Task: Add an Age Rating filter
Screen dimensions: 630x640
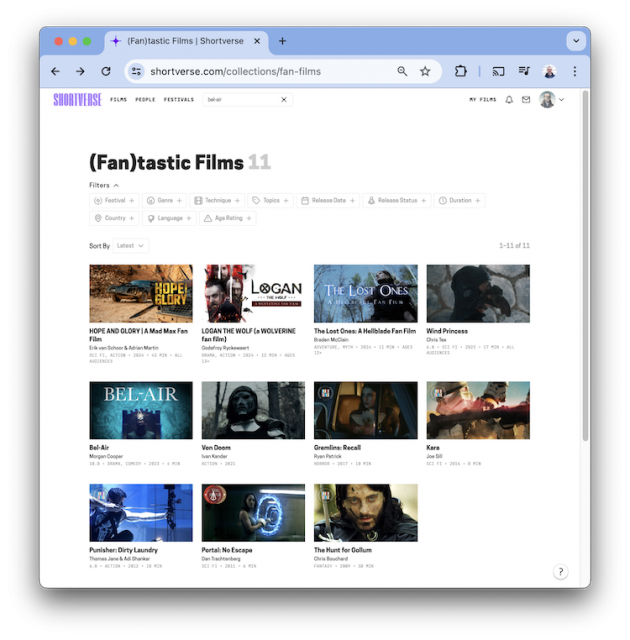Action: (228, 218)
